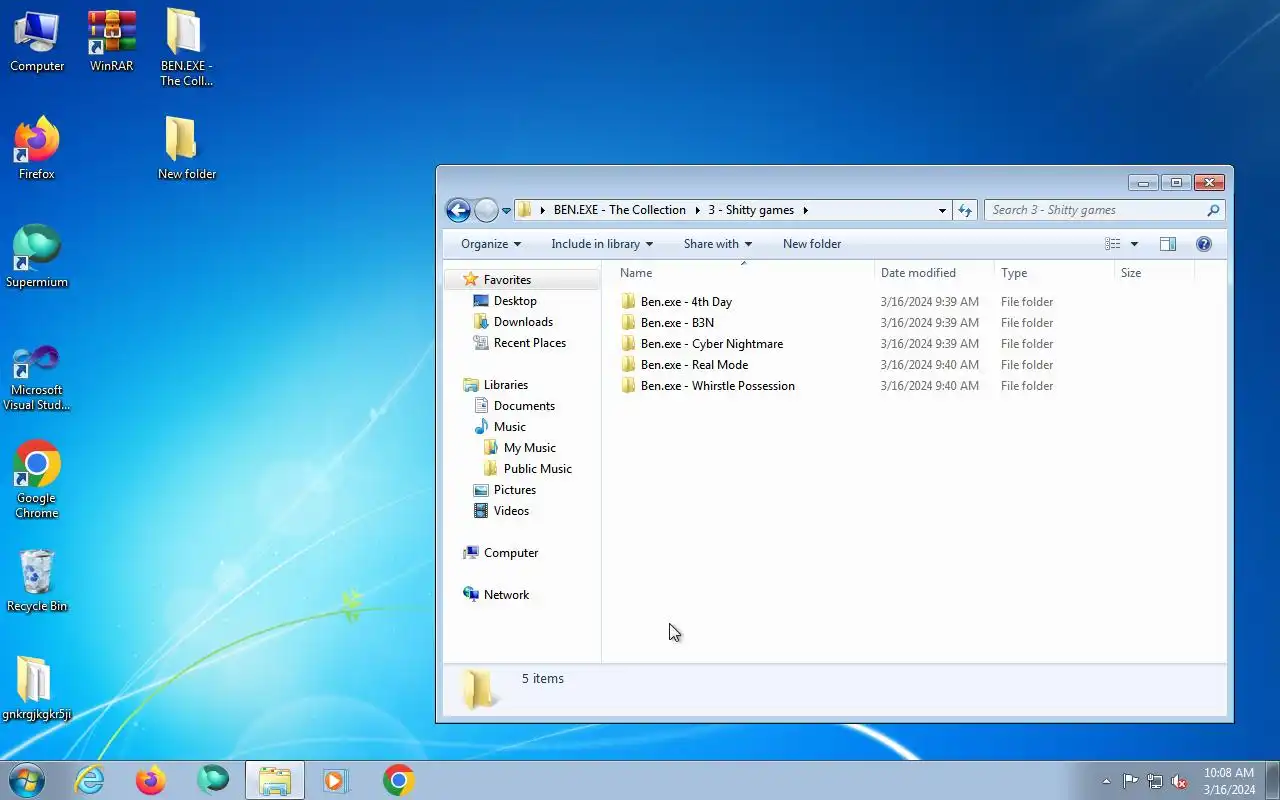Open My Music under Music
This screenshot has width=1280, height=800.
pos(529,448)
